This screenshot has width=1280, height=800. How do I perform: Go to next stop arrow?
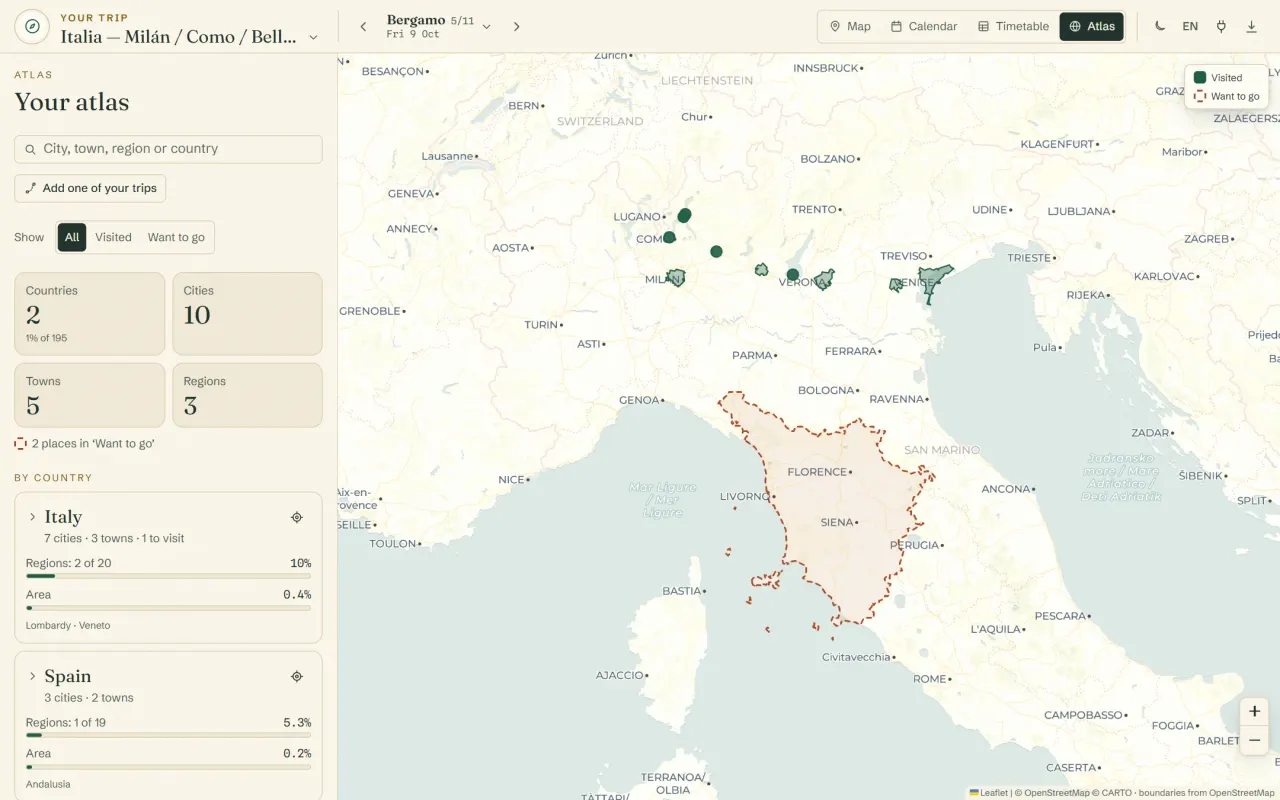(x=517, y=27)
